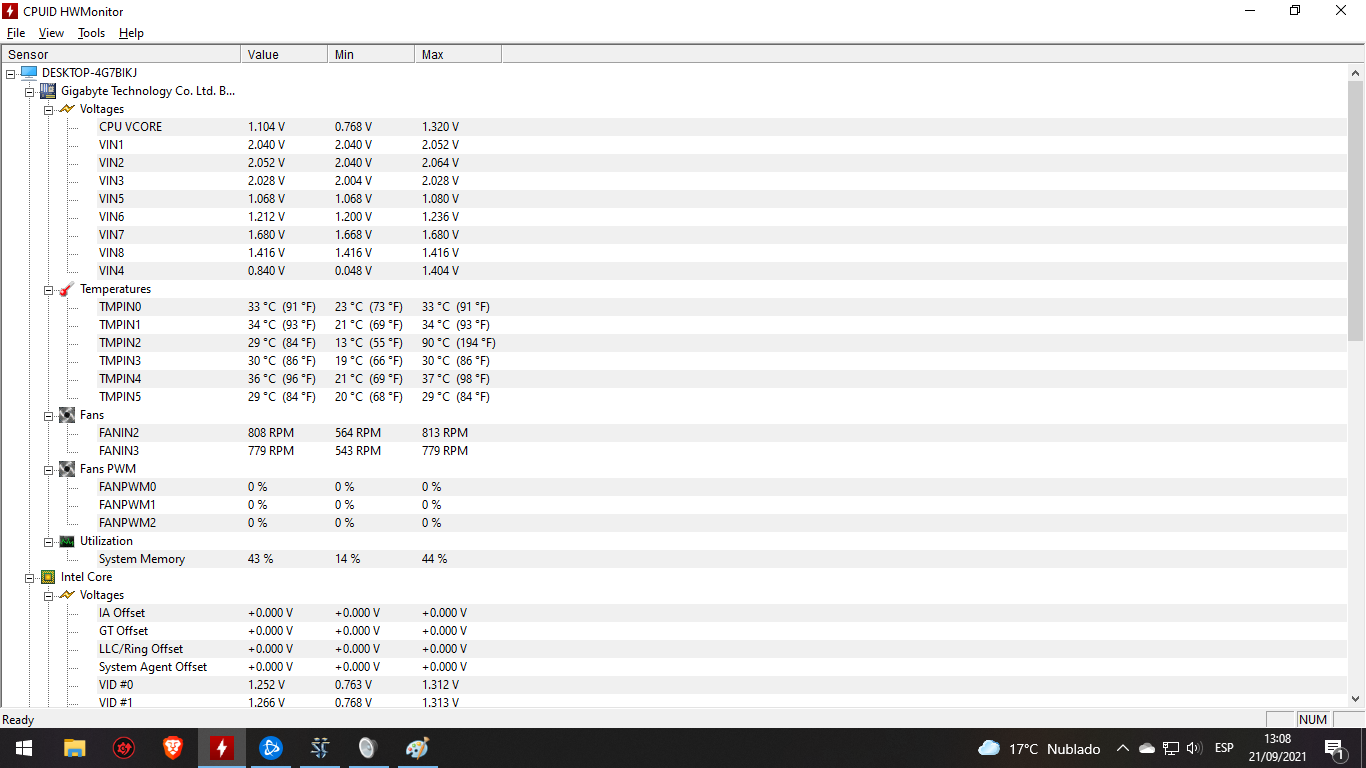Select the FANIN2 fan row
Viewport: 1366px width, 768px height.
pos(722,433)
